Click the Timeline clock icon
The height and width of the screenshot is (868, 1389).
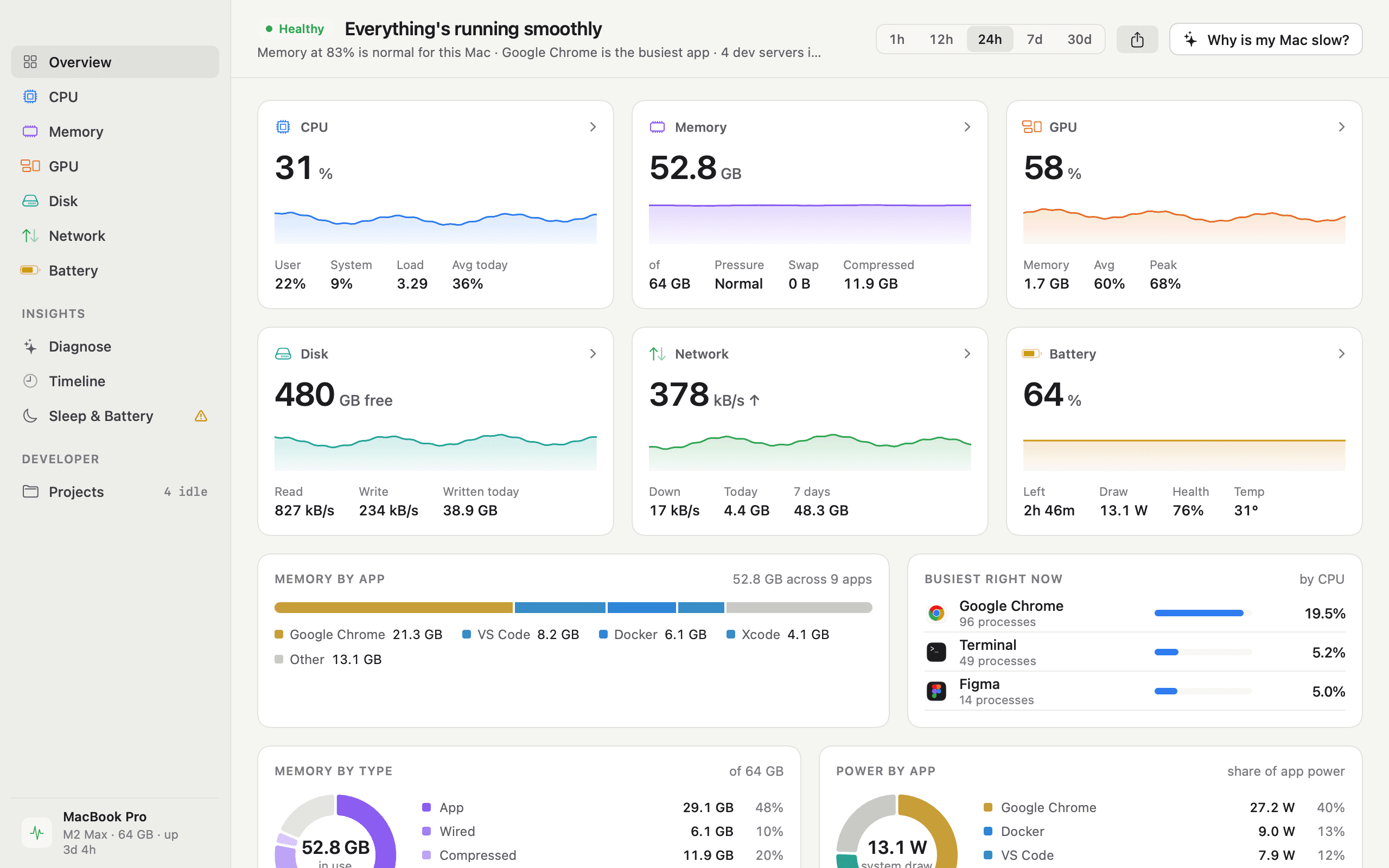(30, 381)
